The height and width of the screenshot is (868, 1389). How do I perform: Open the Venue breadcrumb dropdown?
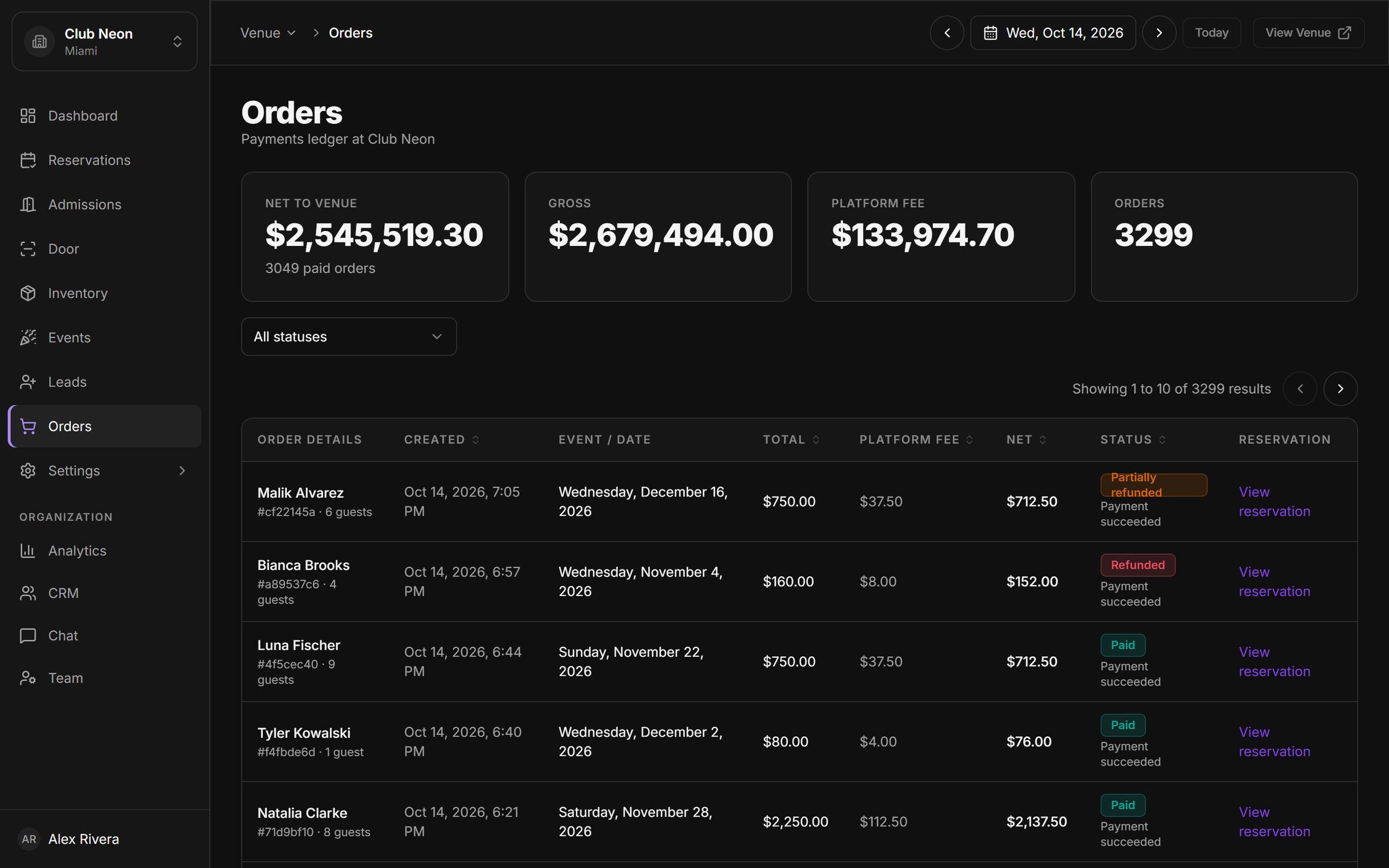[x=268, y=33]
